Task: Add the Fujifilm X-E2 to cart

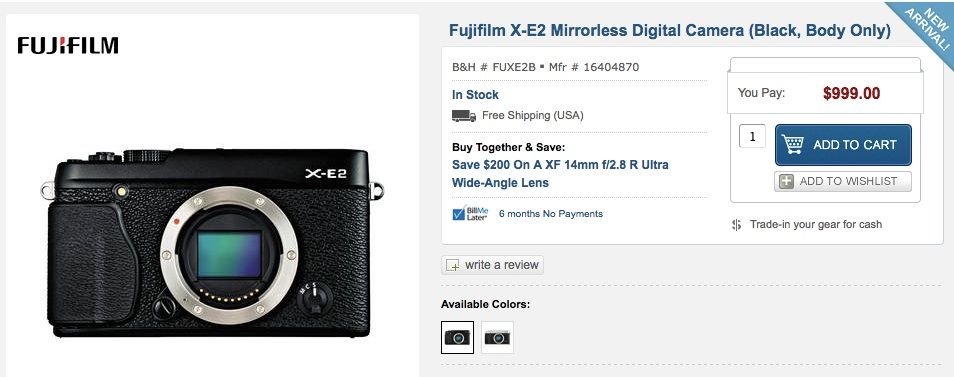Action: pyautogui.click(x=843, y=145)
